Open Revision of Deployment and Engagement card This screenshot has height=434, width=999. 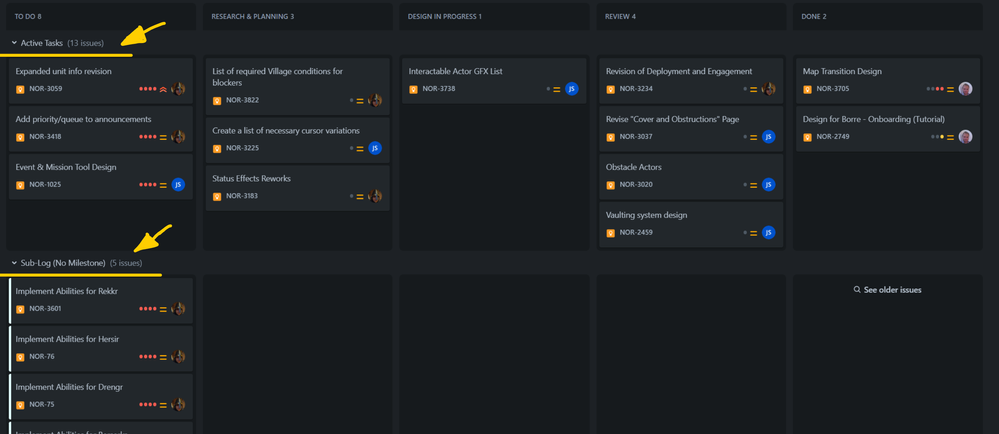(691, 81)
